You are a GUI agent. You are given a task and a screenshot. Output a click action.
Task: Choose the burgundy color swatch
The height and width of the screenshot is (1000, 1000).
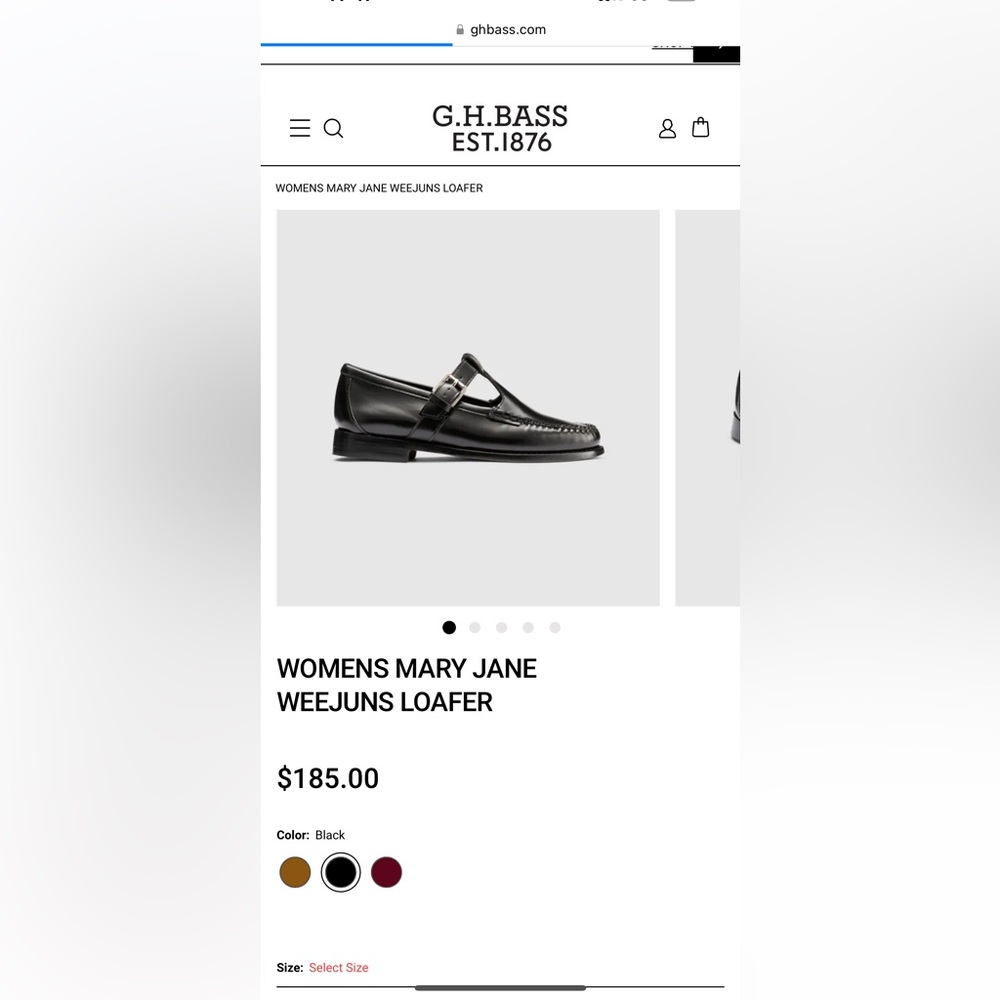pos(386,872)
